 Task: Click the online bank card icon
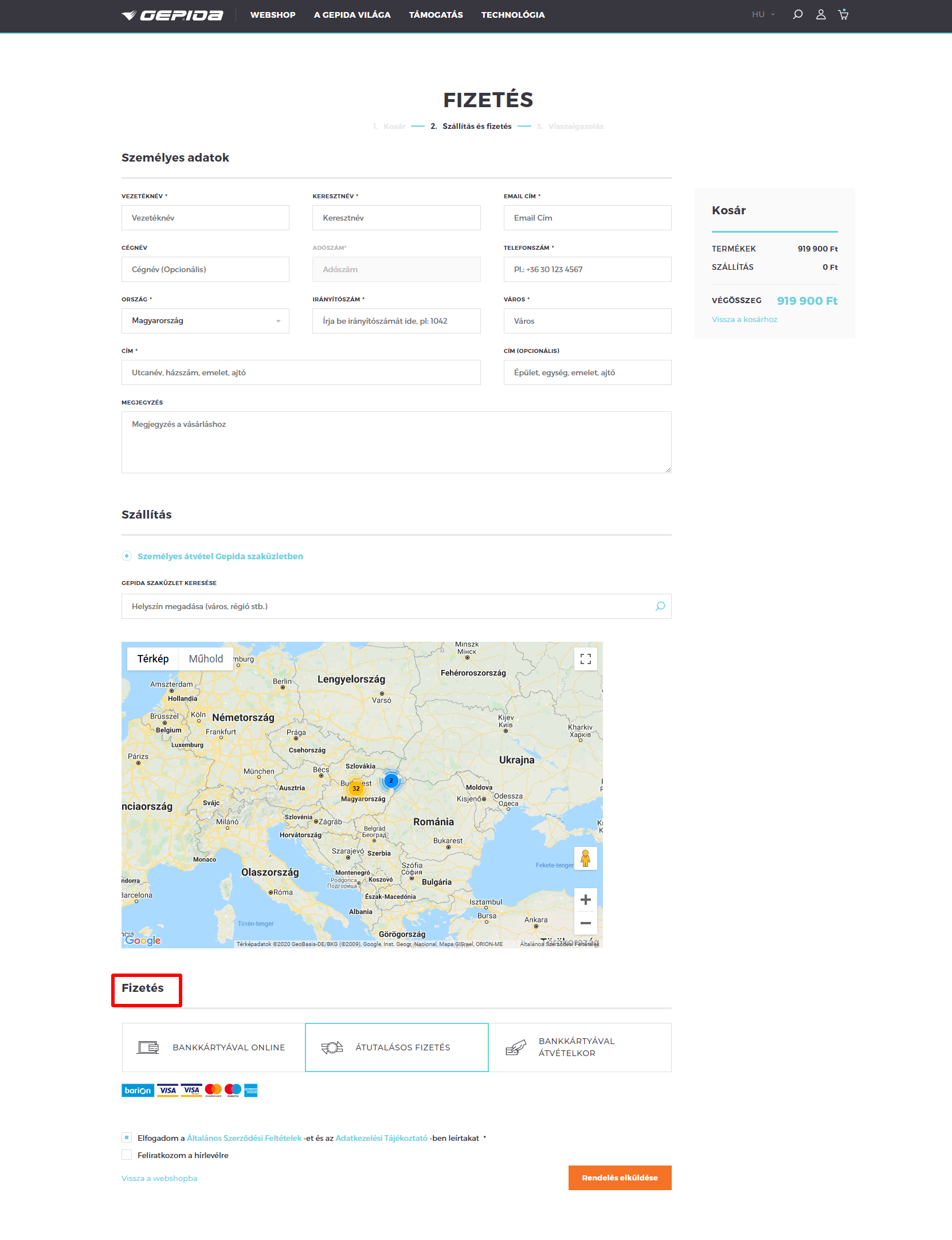[148, 1047]
